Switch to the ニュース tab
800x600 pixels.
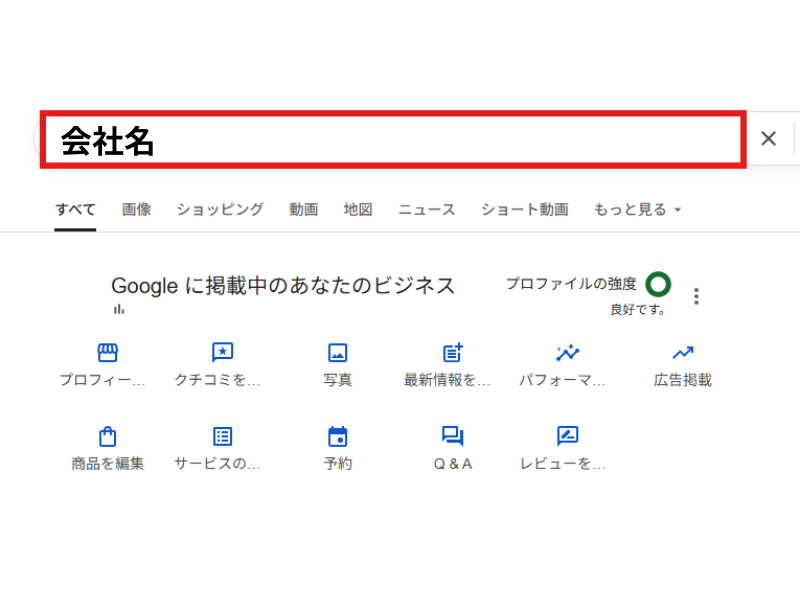427,209
